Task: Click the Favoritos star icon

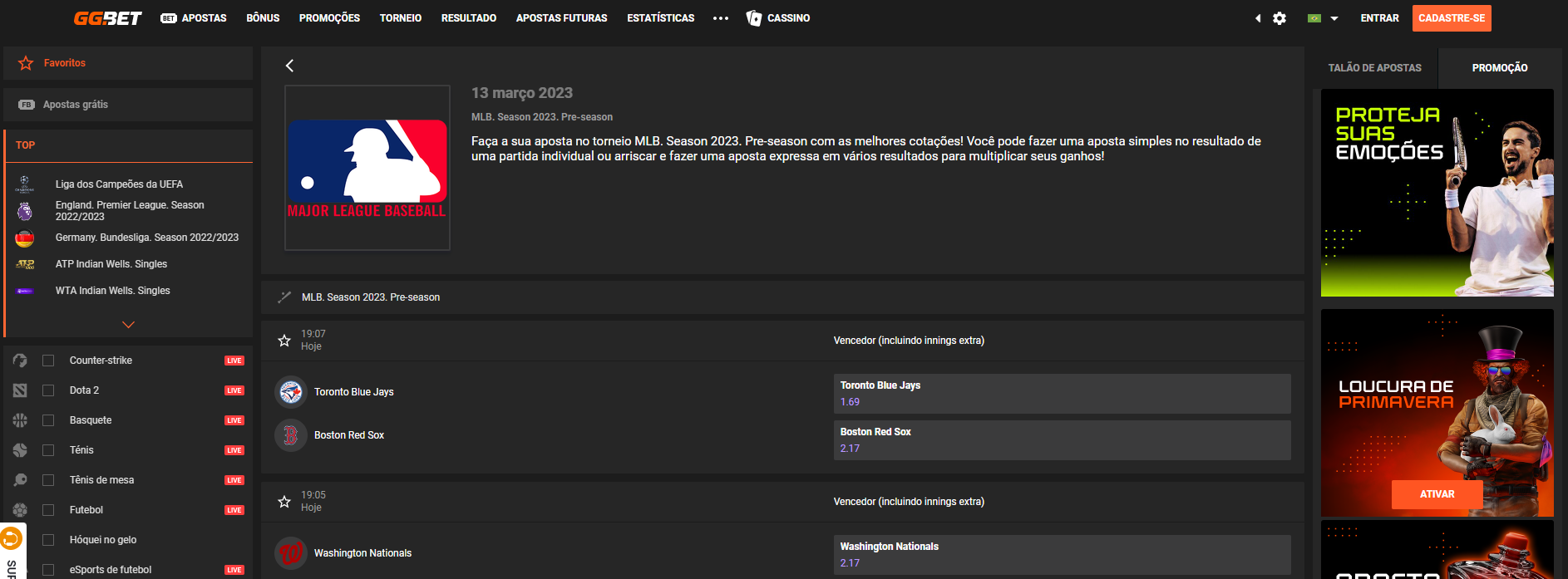Action: coord(26,63)
